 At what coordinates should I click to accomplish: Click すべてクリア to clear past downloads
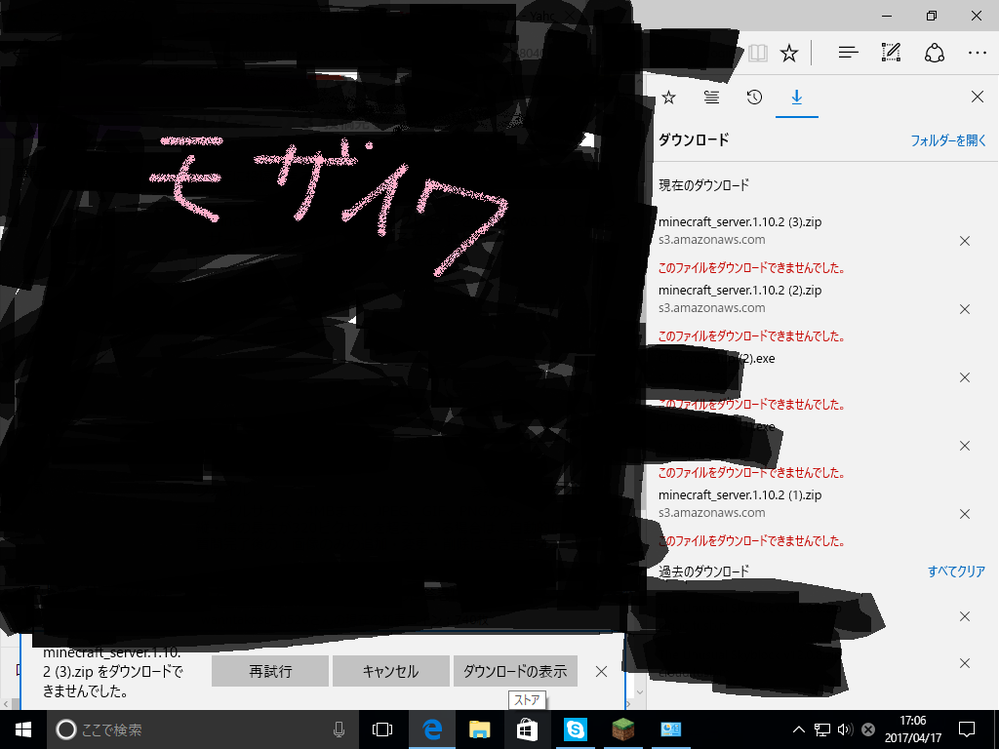tap(956, 572)
